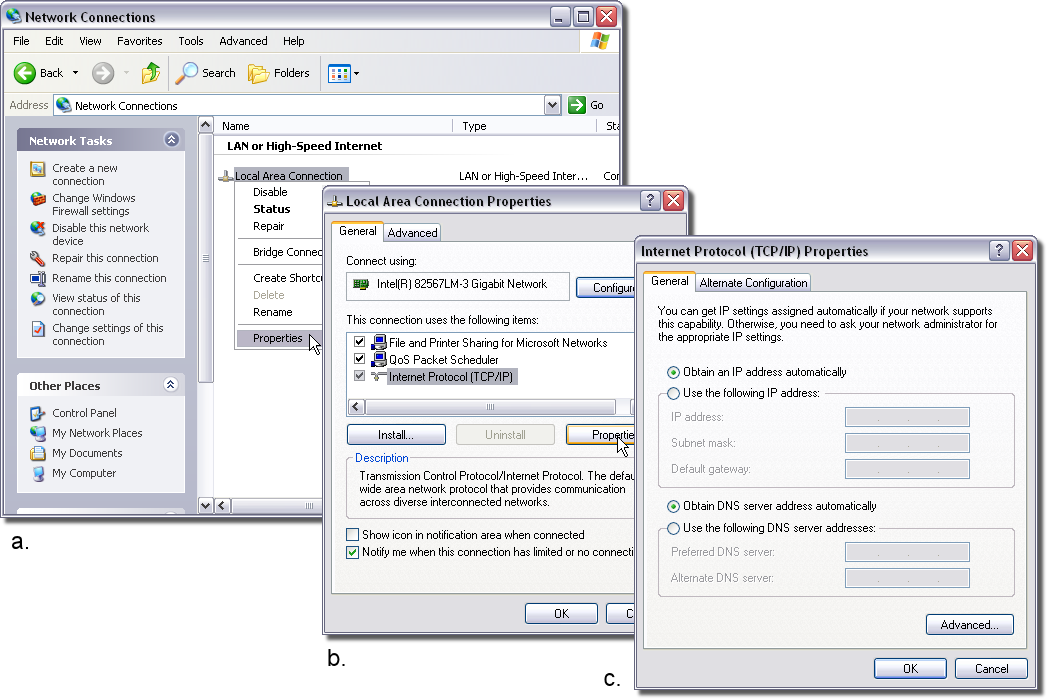The image size is (1047, 699).
Task: Enable Show icon in notification area checkbox
Action: (352, 535)
